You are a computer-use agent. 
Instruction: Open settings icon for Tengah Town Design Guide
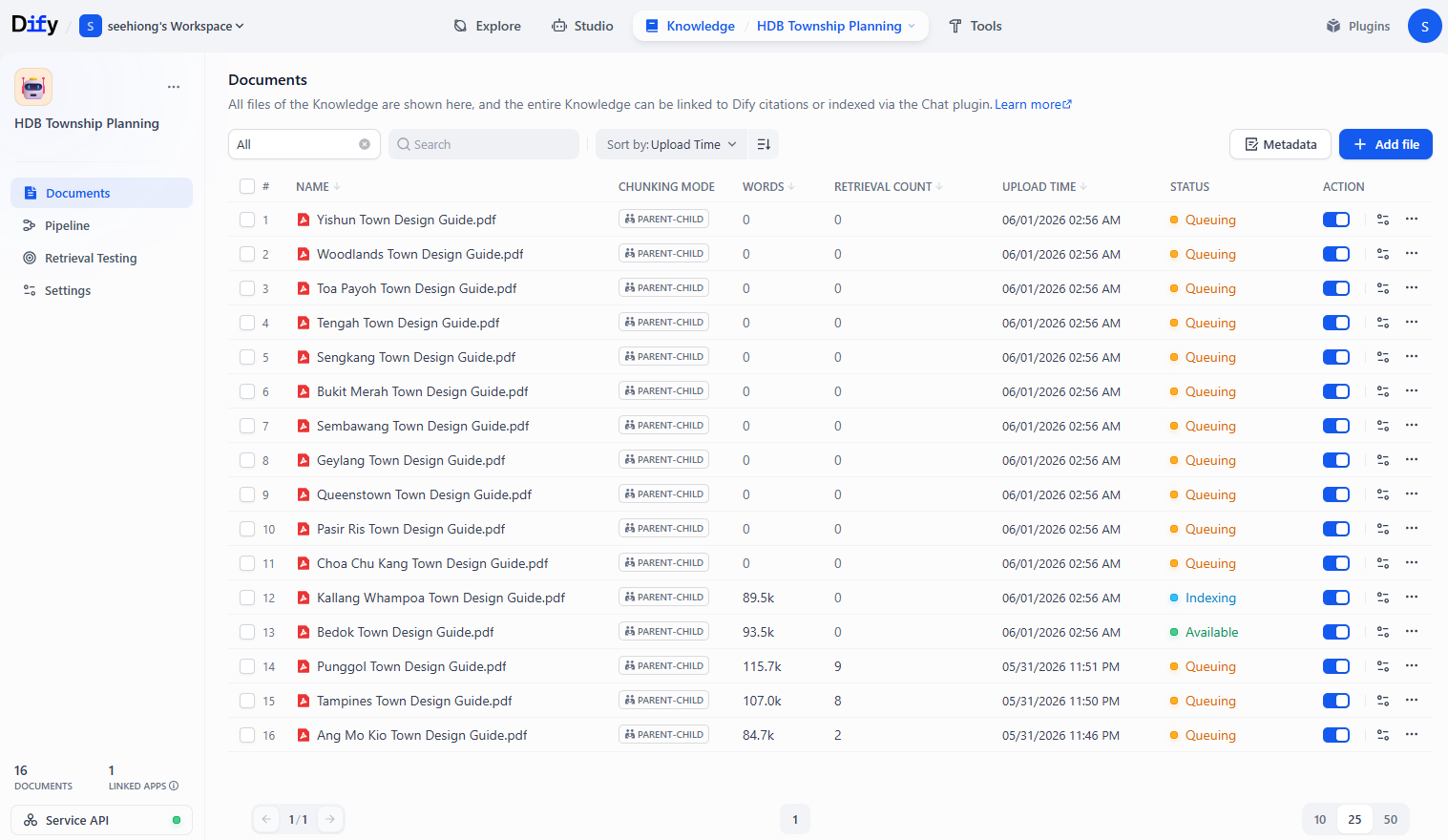click(x=1383, y=323)
